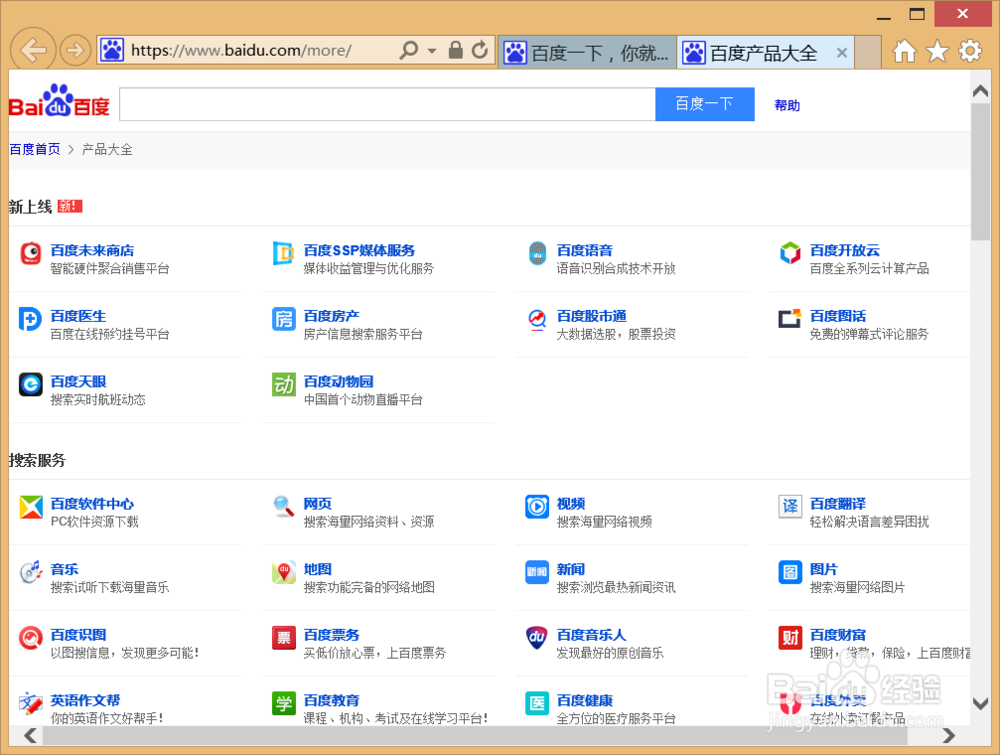Screen dimensions: 1000x755
Task: Open the 百度语音 link
Action: coord(584,251)
